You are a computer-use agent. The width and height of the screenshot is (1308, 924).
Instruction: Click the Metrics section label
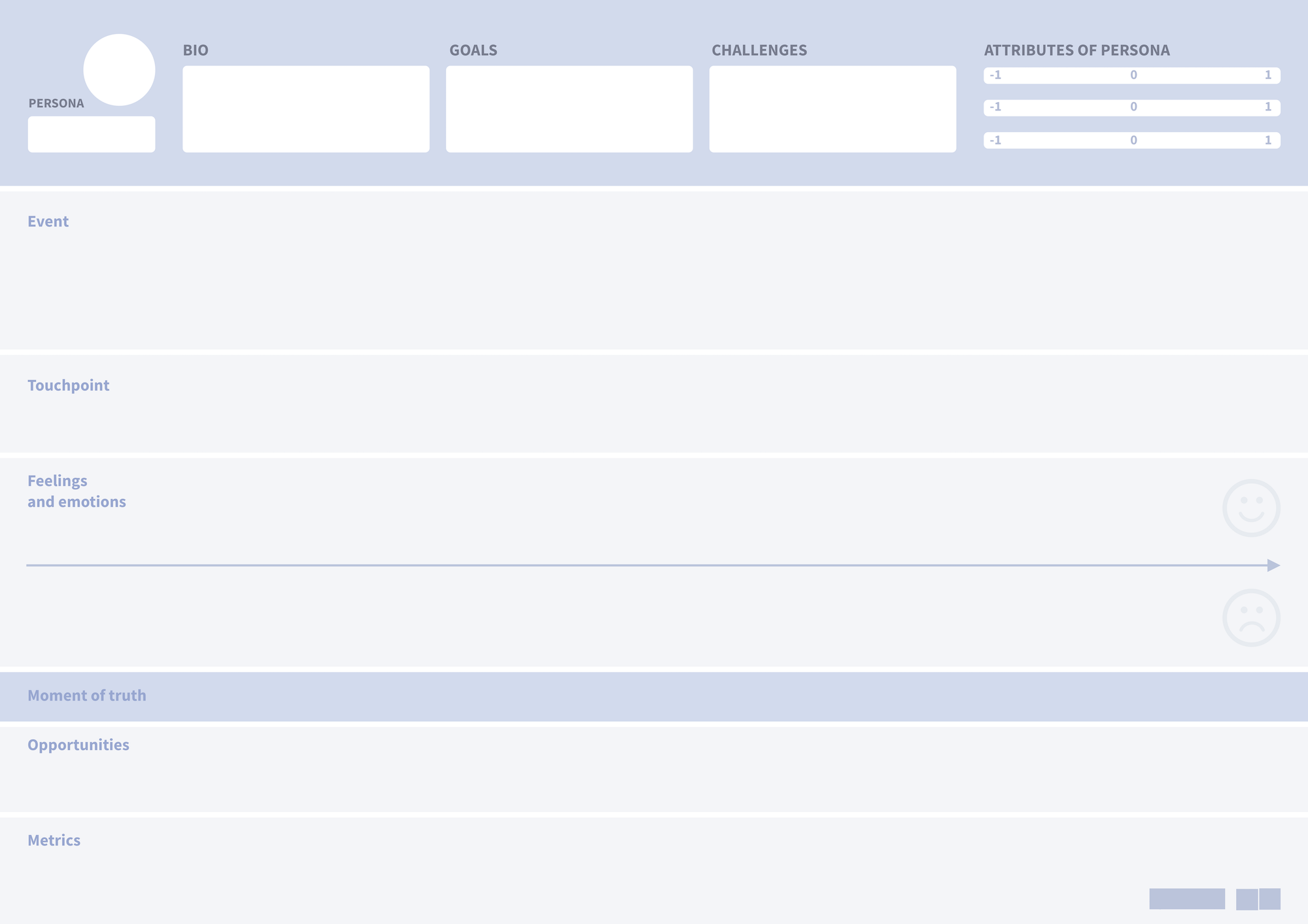coord(54,840)
